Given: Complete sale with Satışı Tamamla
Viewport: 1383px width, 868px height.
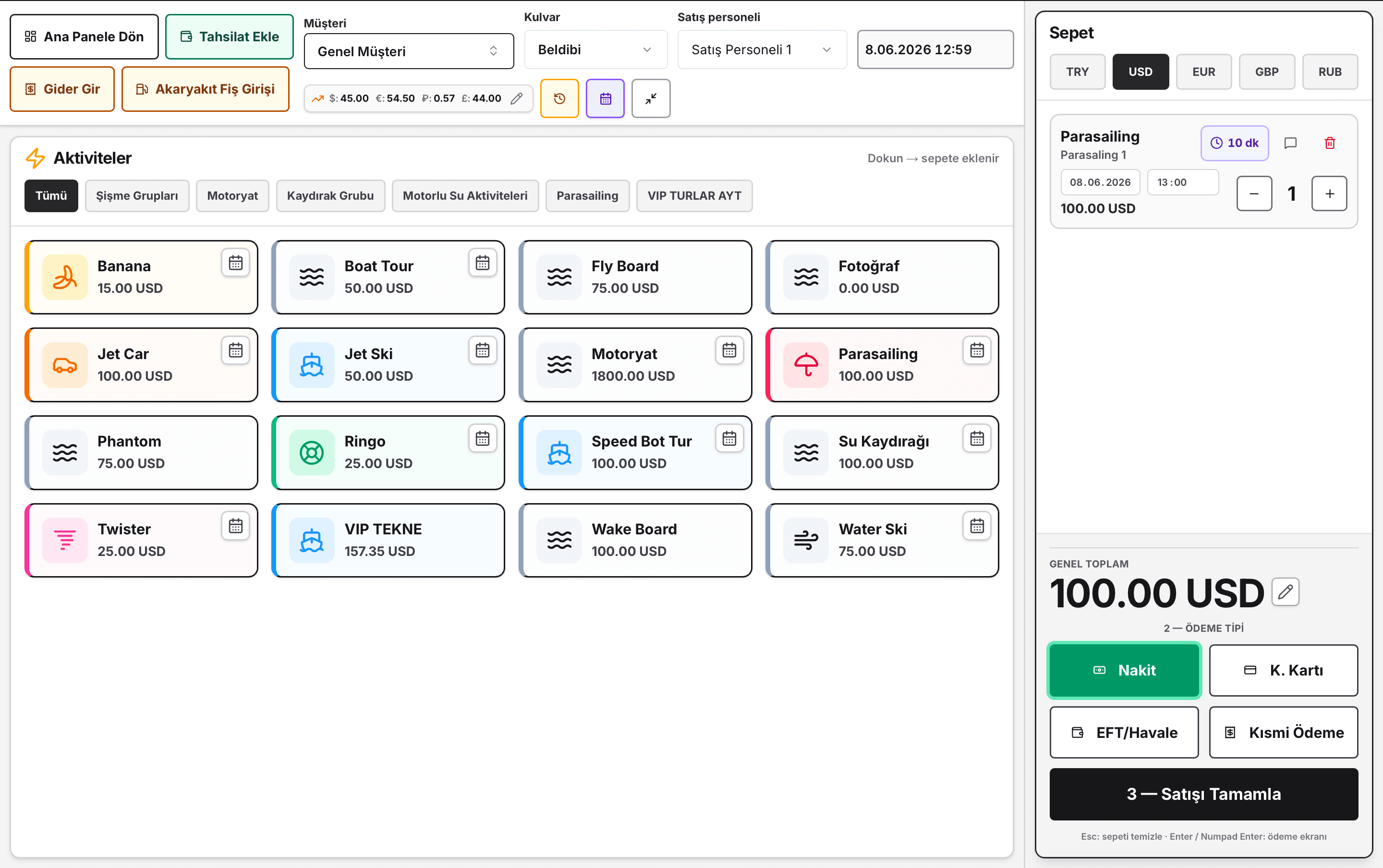Looking at the screenshot, I should [1203, 794].
